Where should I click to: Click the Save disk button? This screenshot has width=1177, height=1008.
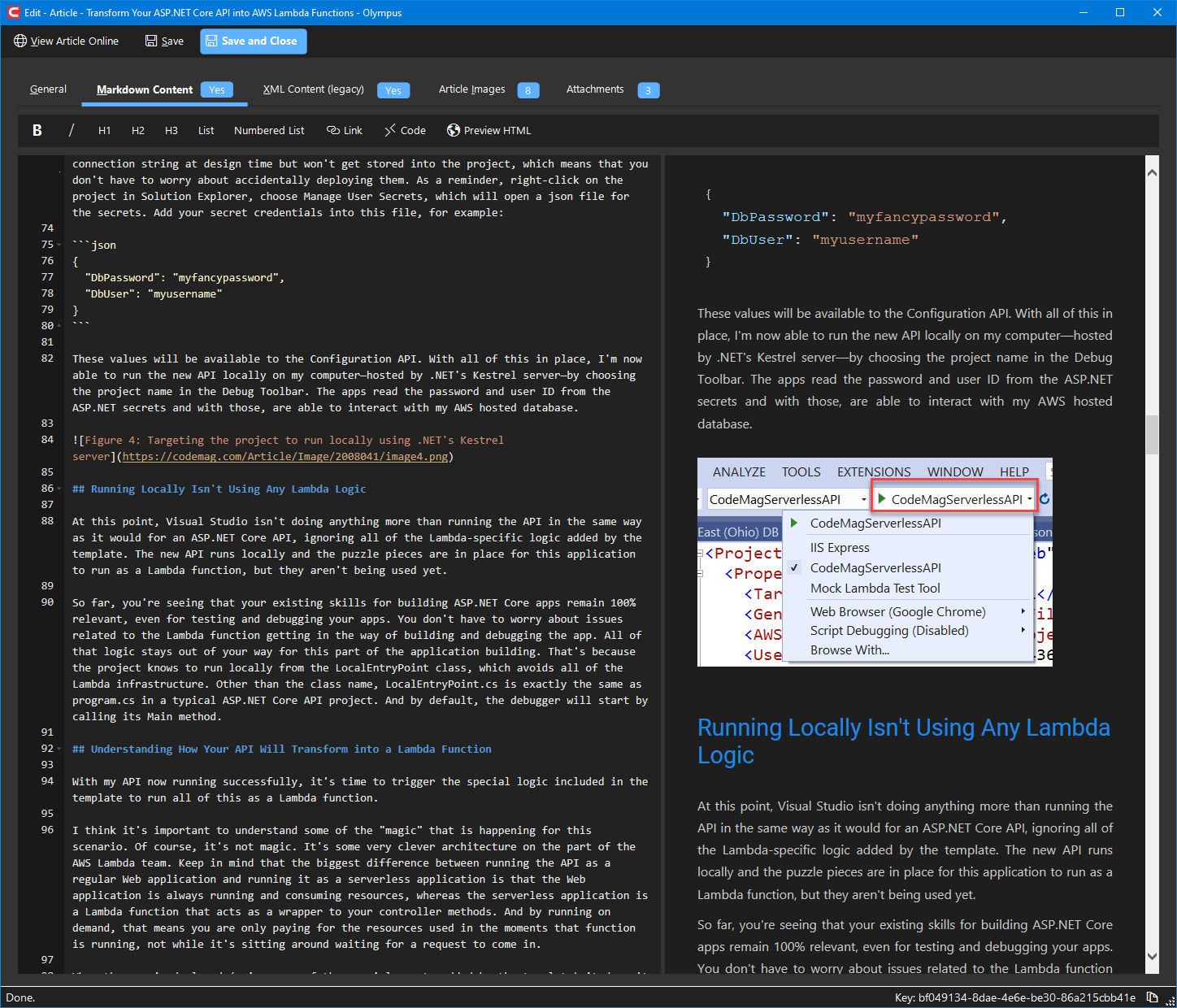point(164,41)
